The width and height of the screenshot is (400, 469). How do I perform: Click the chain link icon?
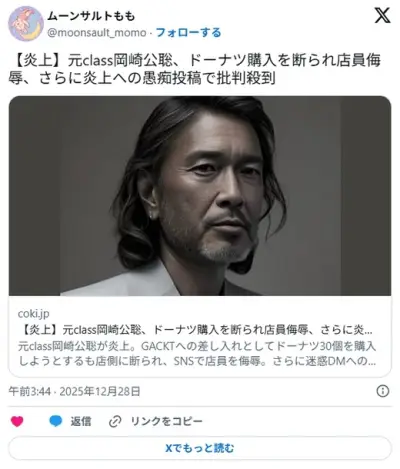pyautogui.click(x=115, y=422)
